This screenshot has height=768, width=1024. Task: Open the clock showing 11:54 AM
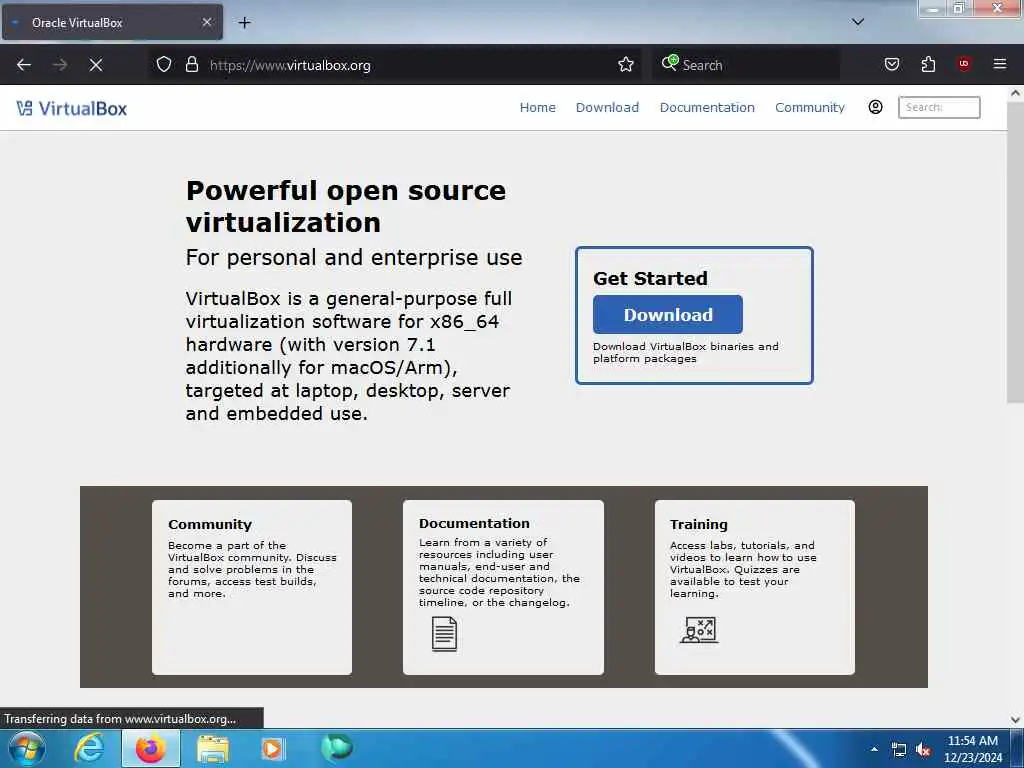[972, 741]
